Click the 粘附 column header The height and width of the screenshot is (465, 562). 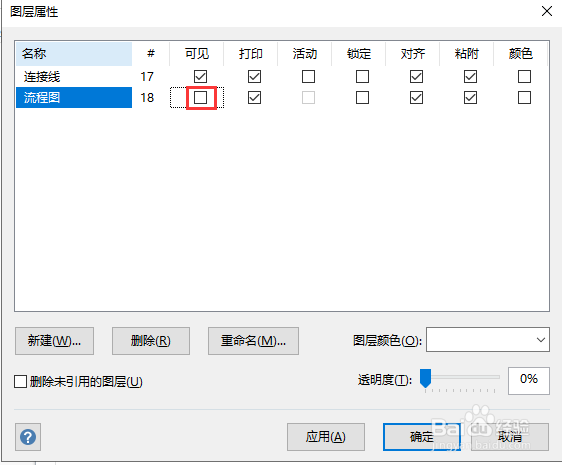[467, 54]
